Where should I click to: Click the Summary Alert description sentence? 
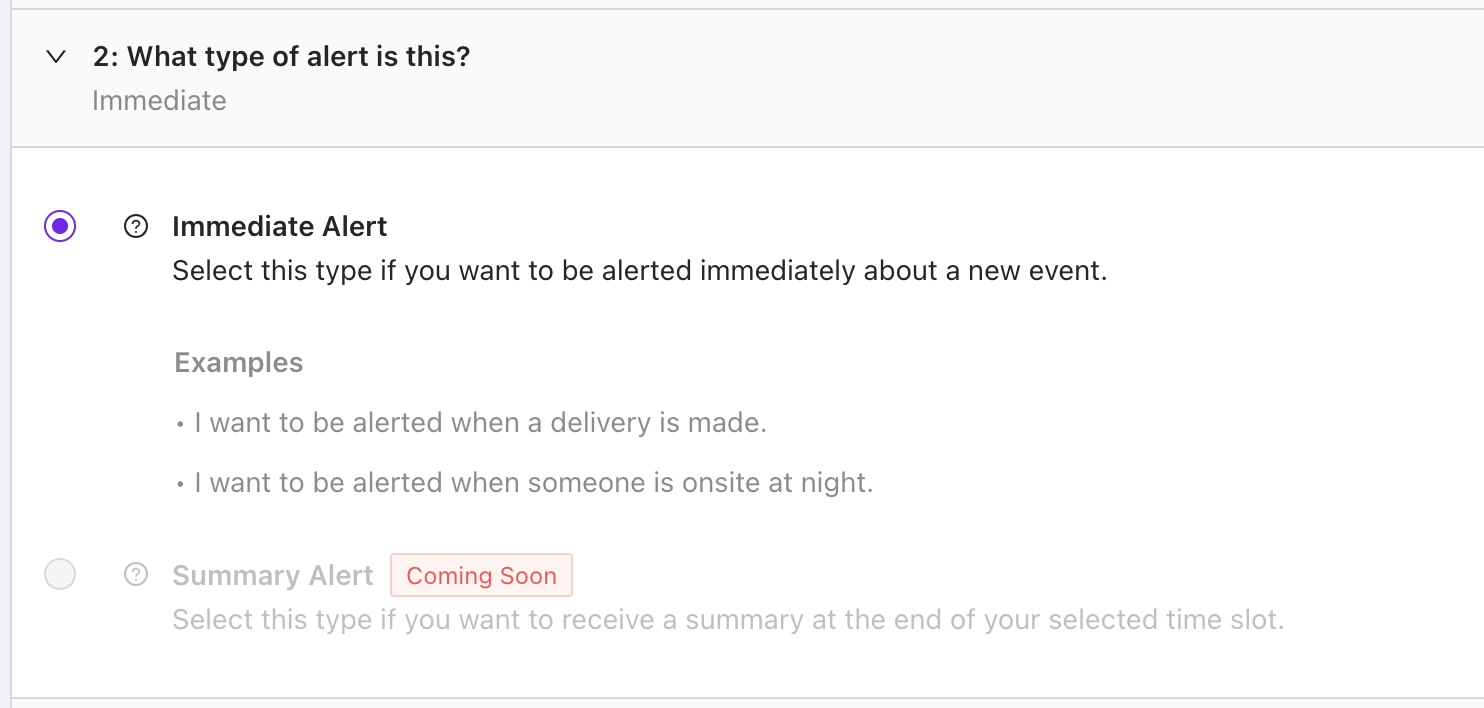(727, 620)
